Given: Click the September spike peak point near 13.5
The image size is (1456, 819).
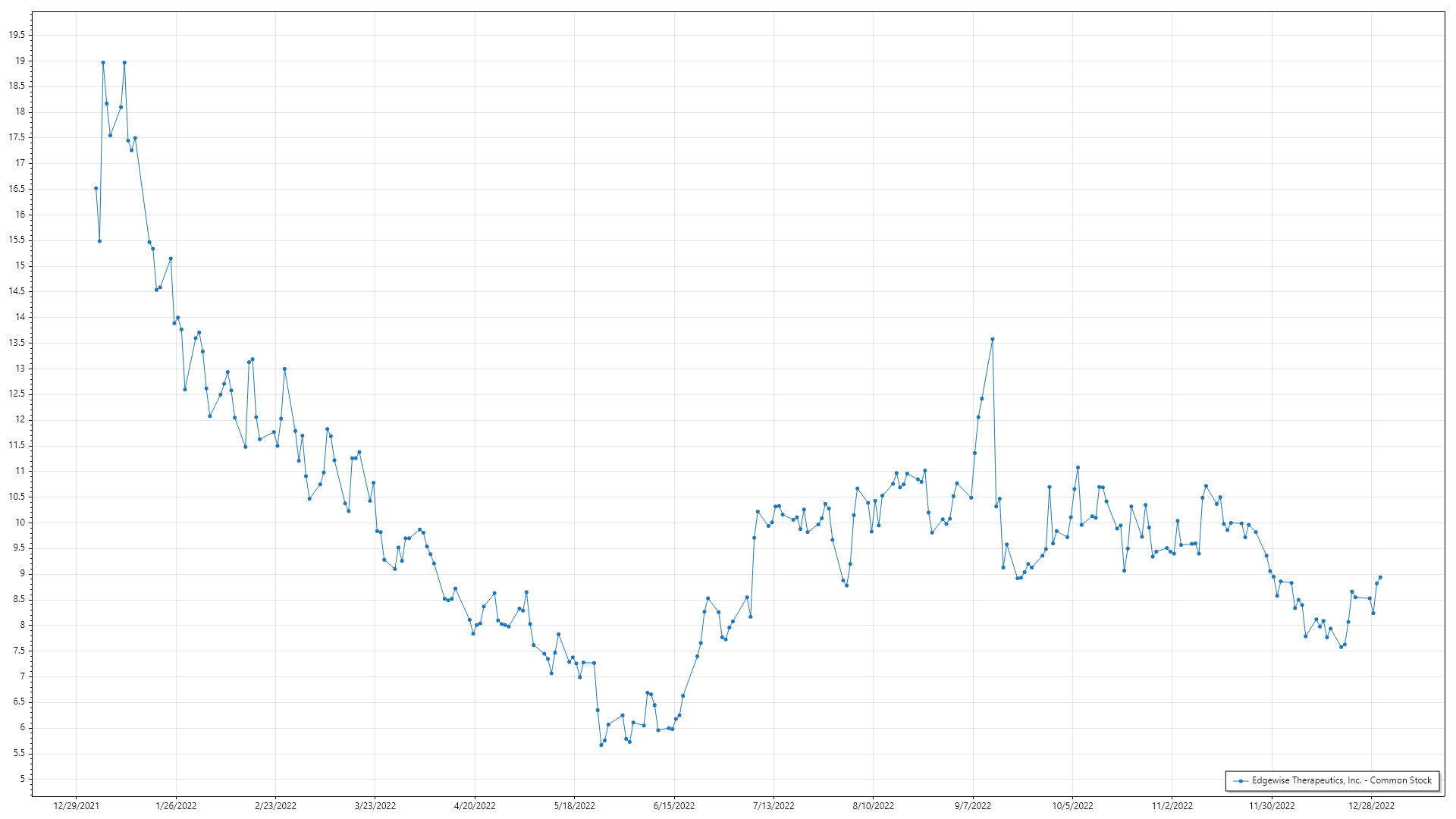Looking at the screenshot, I should tap(993, 339).
